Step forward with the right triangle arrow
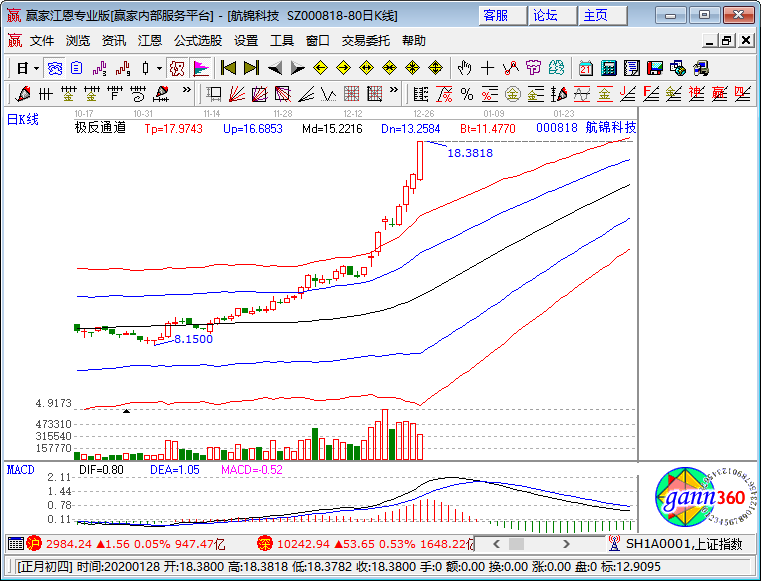 [297, 68]
